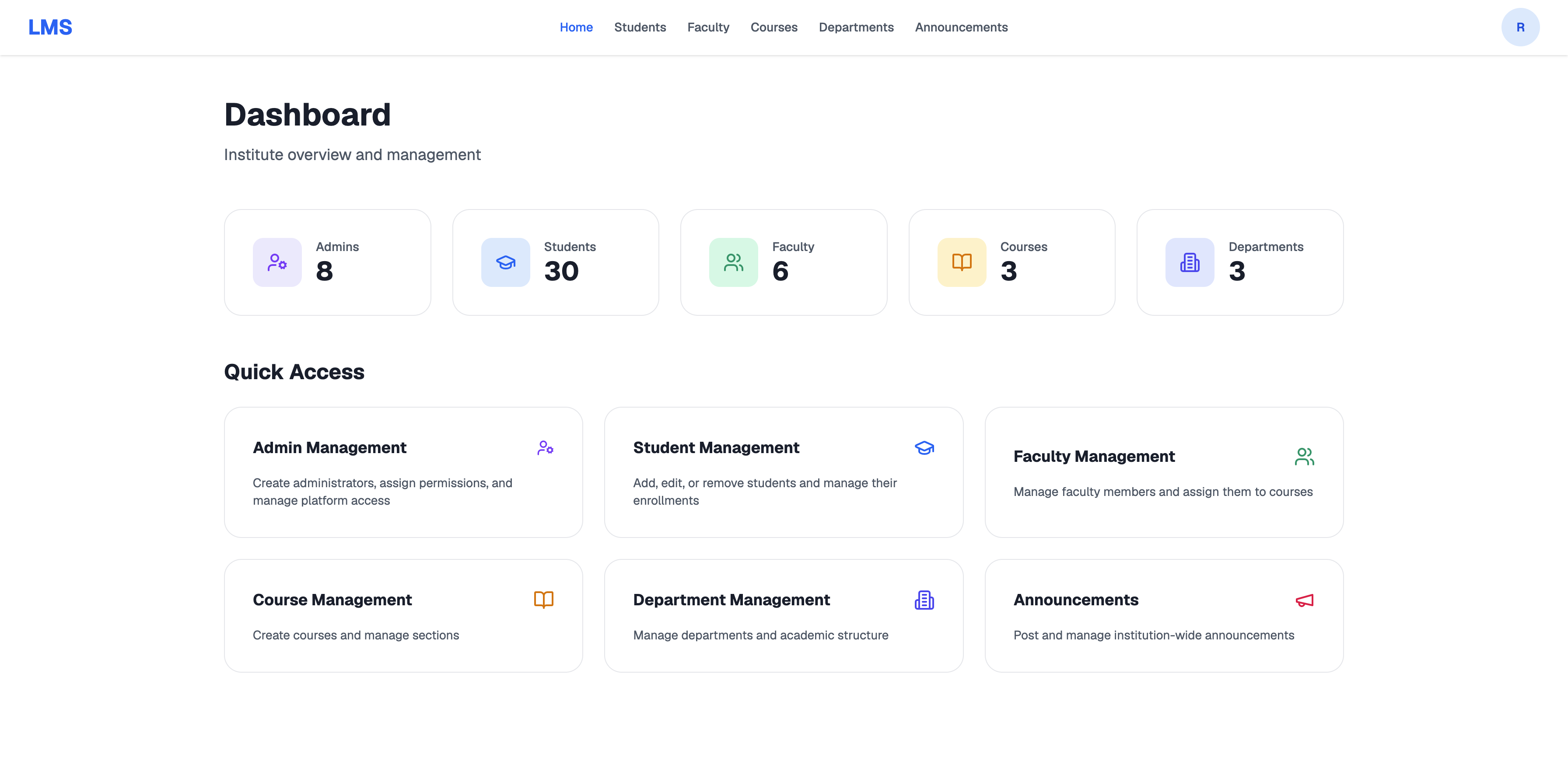Open the Student Management card title
The height and width of the screenshot is (761, 1568).
[x=716, y=448]
